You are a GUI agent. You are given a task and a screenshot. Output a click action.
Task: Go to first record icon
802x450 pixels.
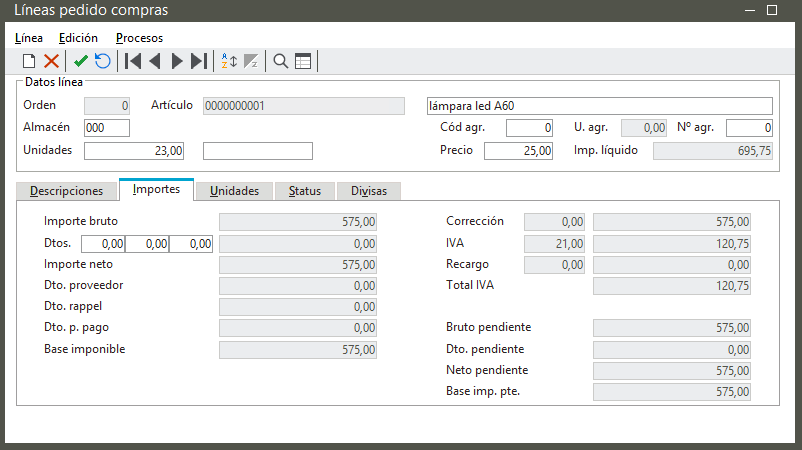pos(133,61)
